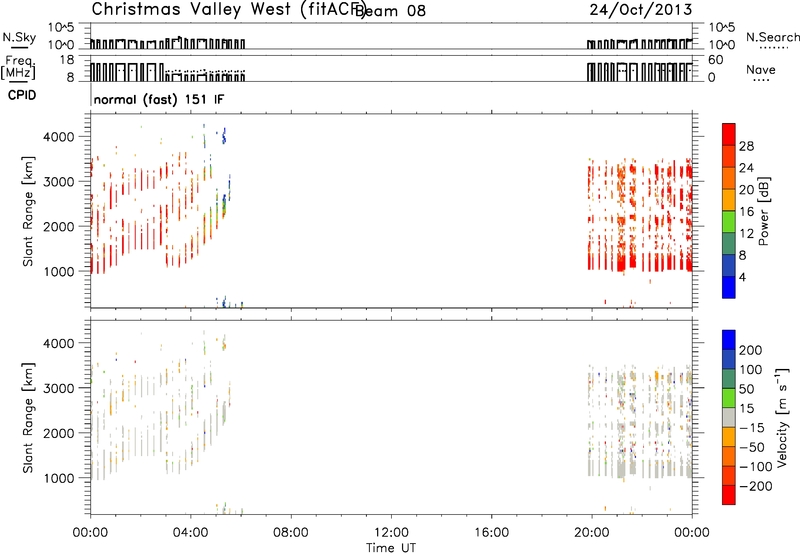Click the 2000 label on the velocity panel axis
The height and width of the screenshot is (554, 800).
coord(59,433)
